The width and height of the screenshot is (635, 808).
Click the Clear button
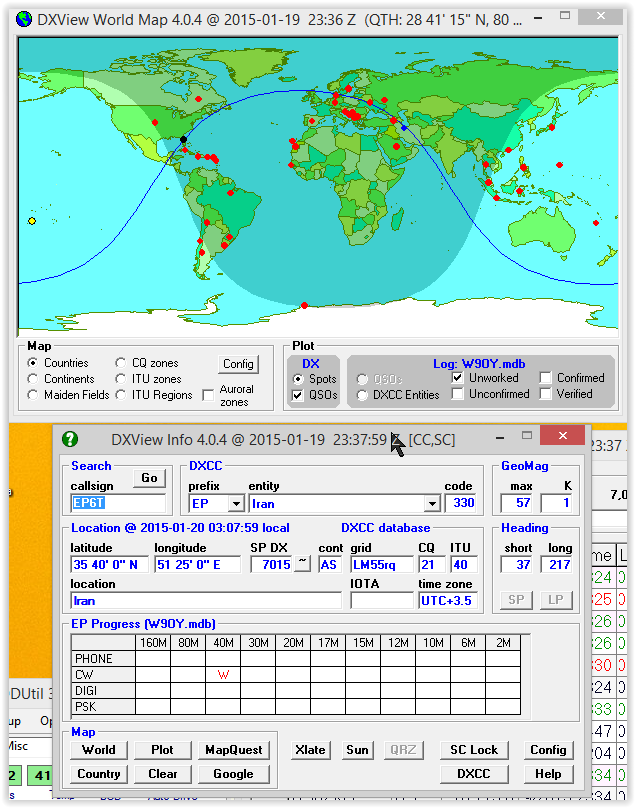coord(162,774)
